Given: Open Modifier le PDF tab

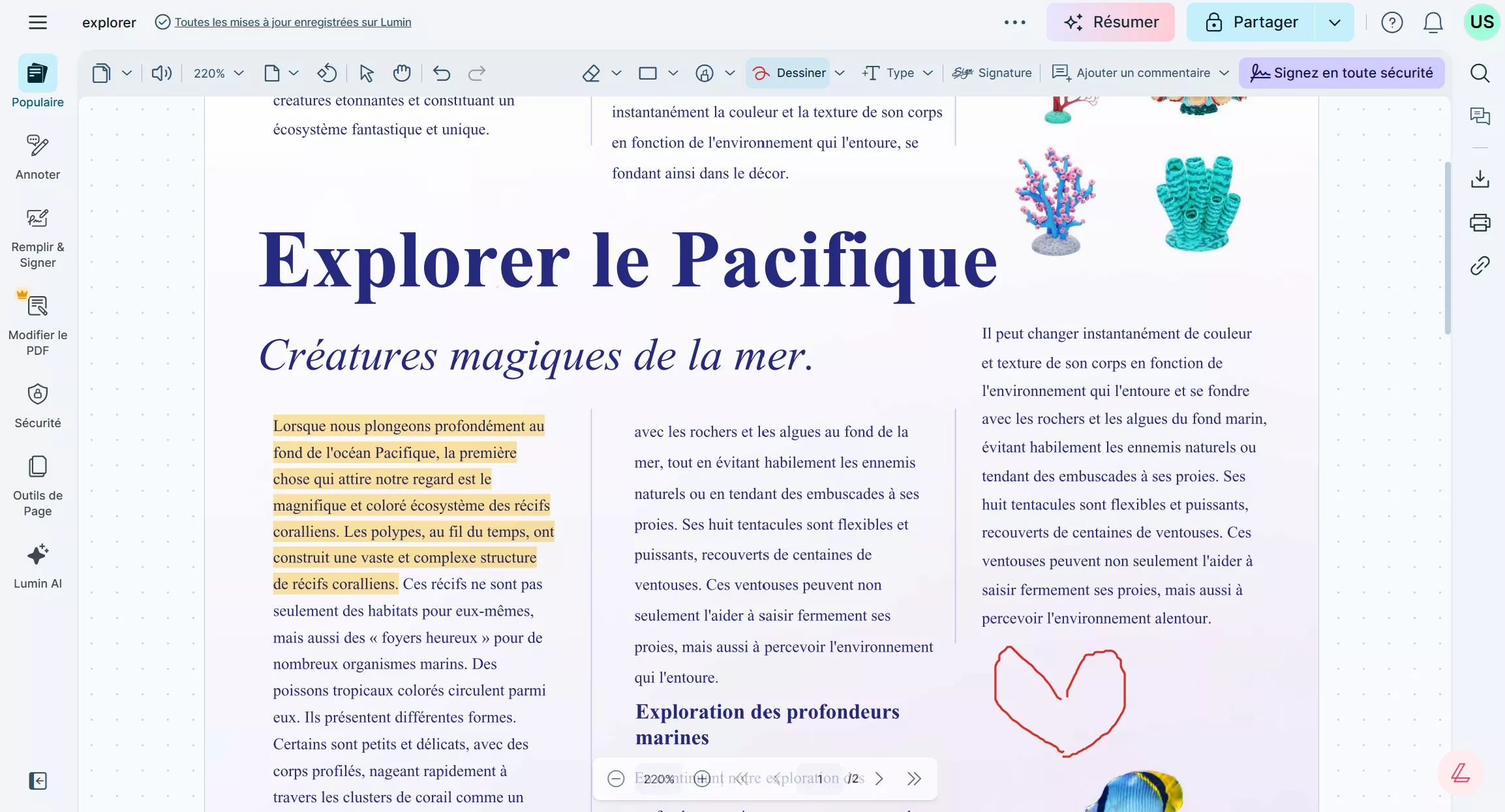Looking at the screenshot, I should [37, 323].
